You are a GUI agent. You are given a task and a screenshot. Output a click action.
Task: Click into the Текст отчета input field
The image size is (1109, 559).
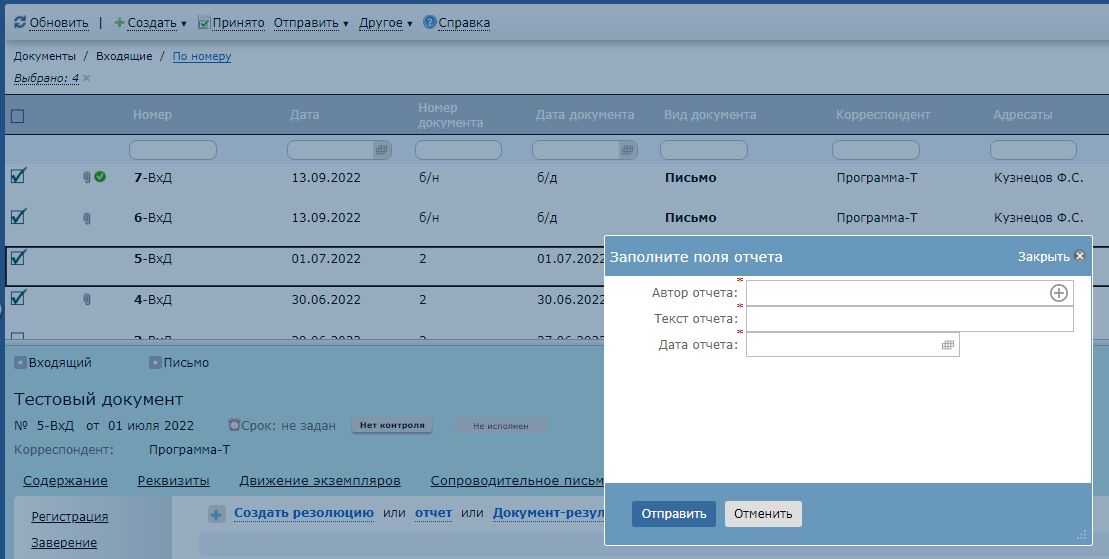point(910,319)
